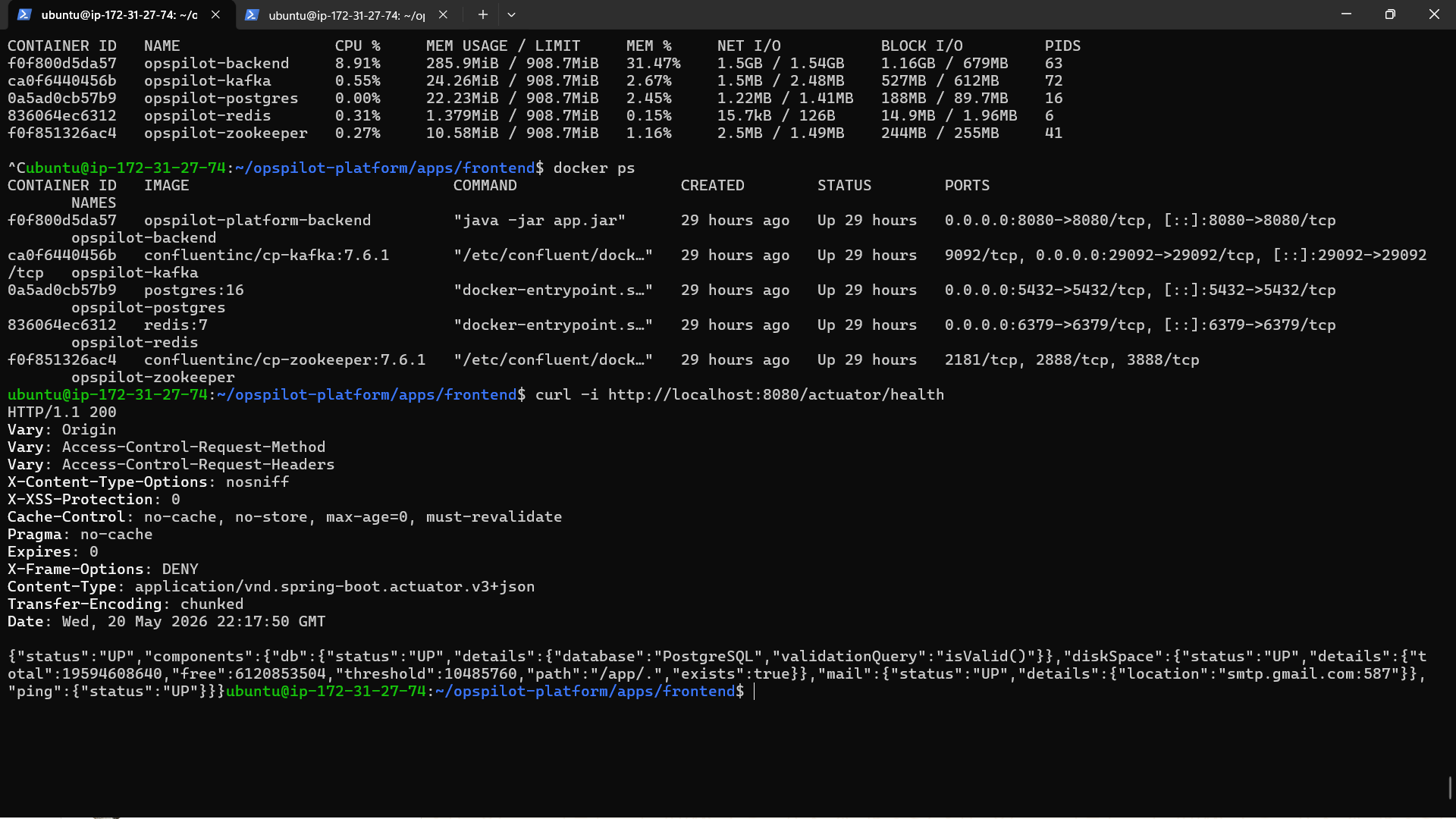Click ports 2181/tcp, 2888/tcp, 3888/tcp
The height and width of the screenshot is (819, 1456).
click(x=1072, y=360)
